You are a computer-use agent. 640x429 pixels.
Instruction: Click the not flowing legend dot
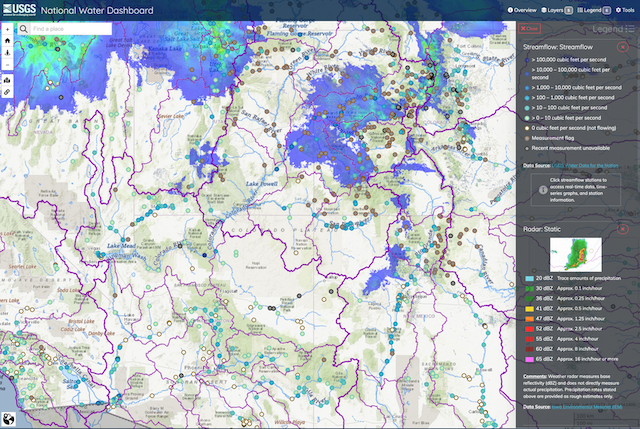527,128
